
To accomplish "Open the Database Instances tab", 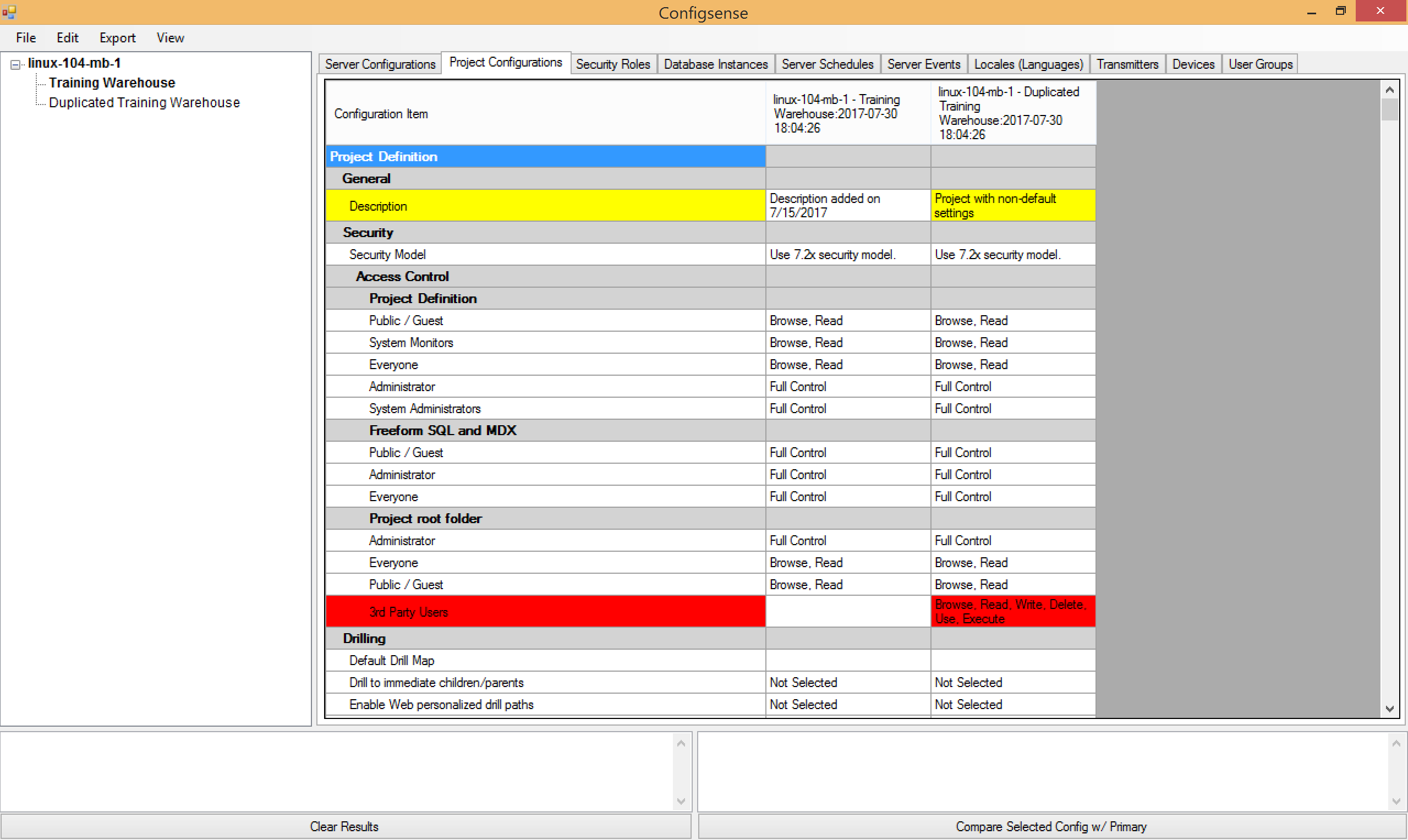I will [x=715, y=64].
